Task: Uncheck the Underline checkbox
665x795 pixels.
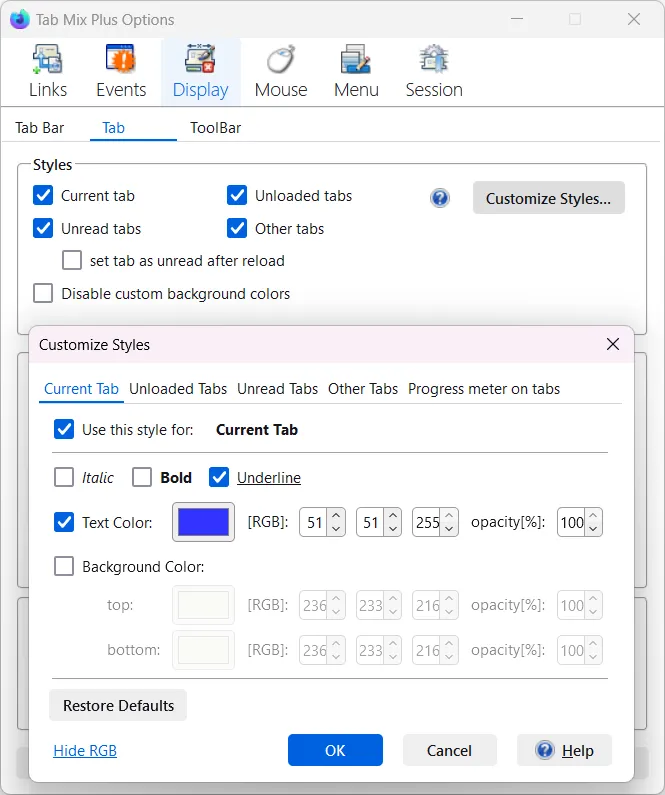Action: coord(219,478)
